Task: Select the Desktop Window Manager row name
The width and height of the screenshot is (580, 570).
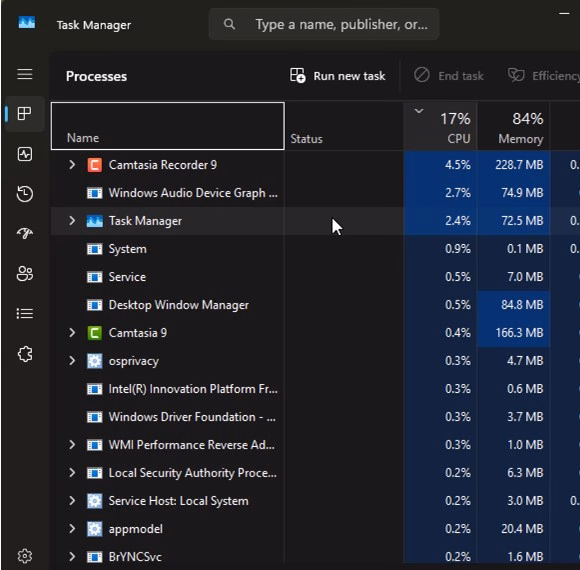Action: 179,305
